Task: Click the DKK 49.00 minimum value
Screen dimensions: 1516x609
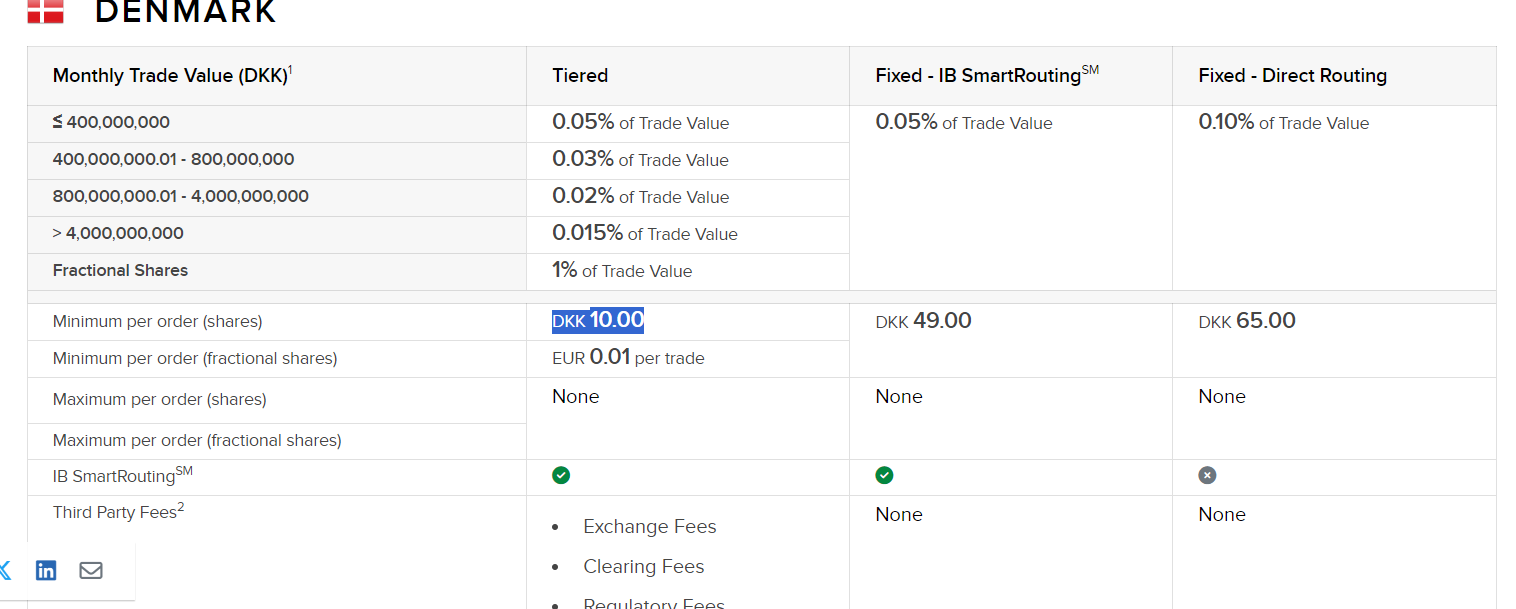Action: click(923, 321)
